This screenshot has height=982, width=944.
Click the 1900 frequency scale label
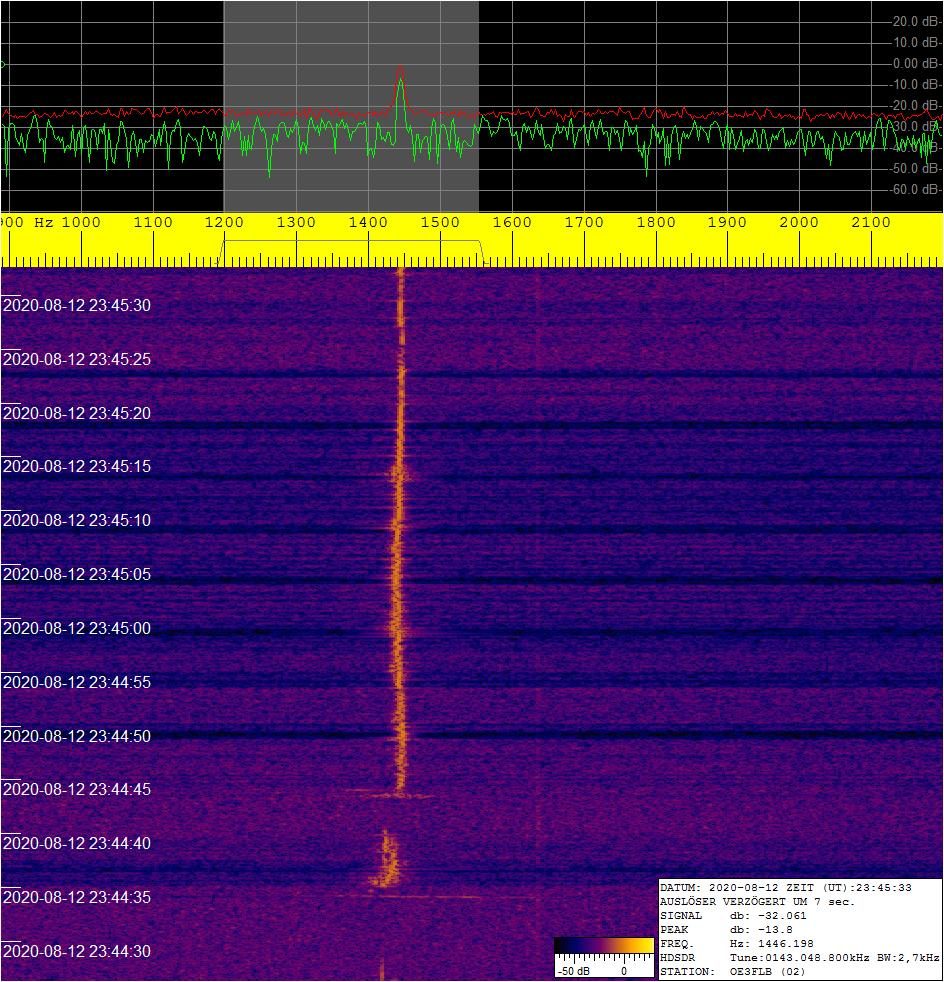(727, 222)
